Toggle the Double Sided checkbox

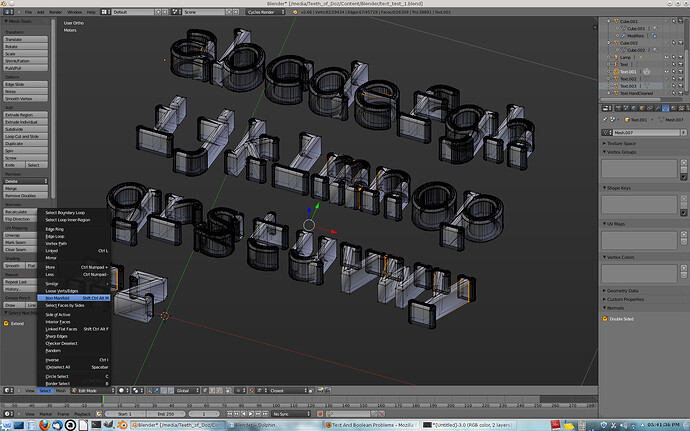tap(605, 318)
